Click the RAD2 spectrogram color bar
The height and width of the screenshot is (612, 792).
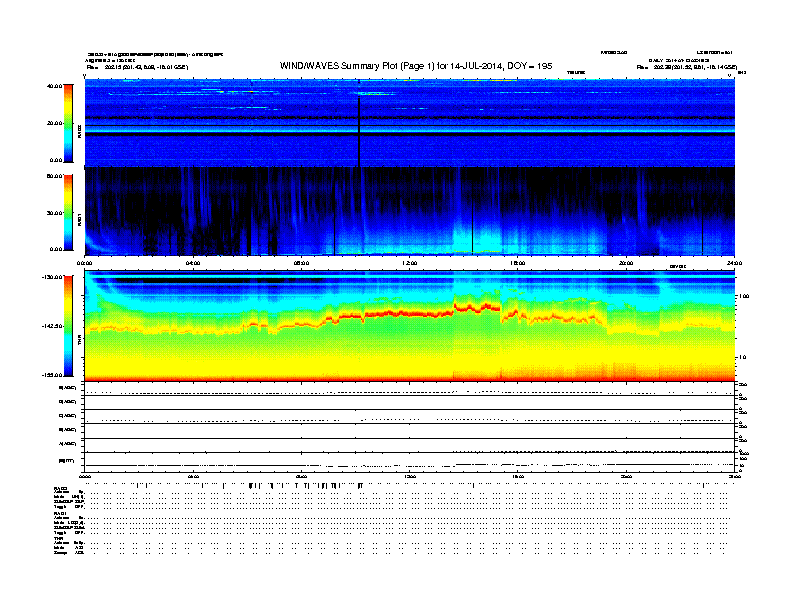click(x=68, y=123)
